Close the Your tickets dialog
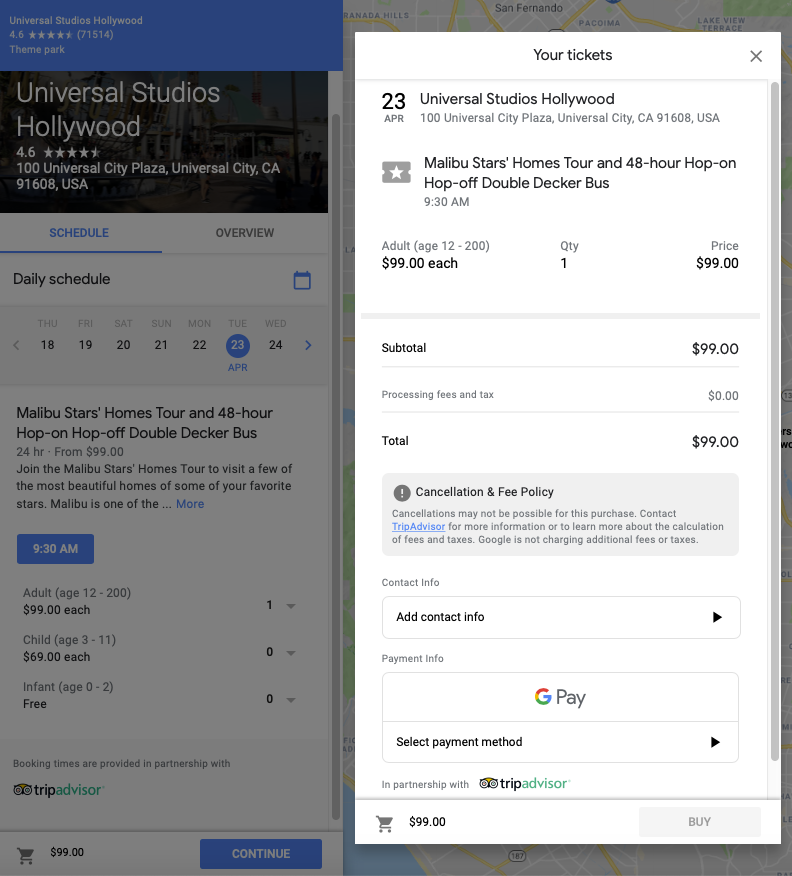792x876 pixels. 756,56
